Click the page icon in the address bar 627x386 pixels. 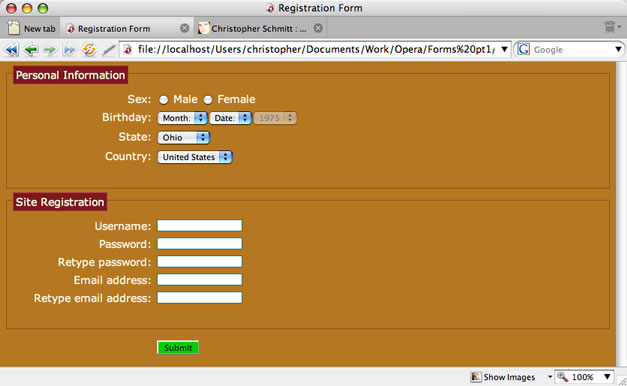pos(128,50)
